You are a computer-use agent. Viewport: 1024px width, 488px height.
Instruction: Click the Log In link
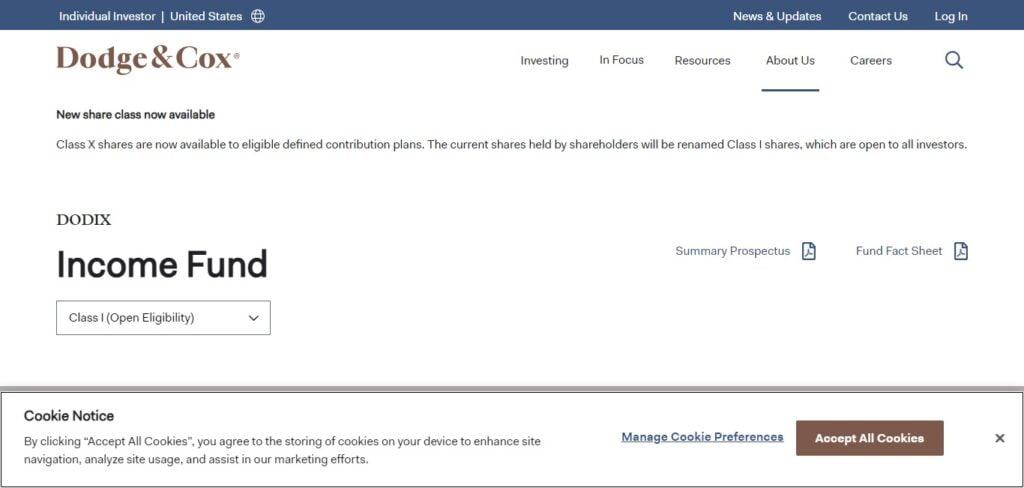(x=951, y=16)
